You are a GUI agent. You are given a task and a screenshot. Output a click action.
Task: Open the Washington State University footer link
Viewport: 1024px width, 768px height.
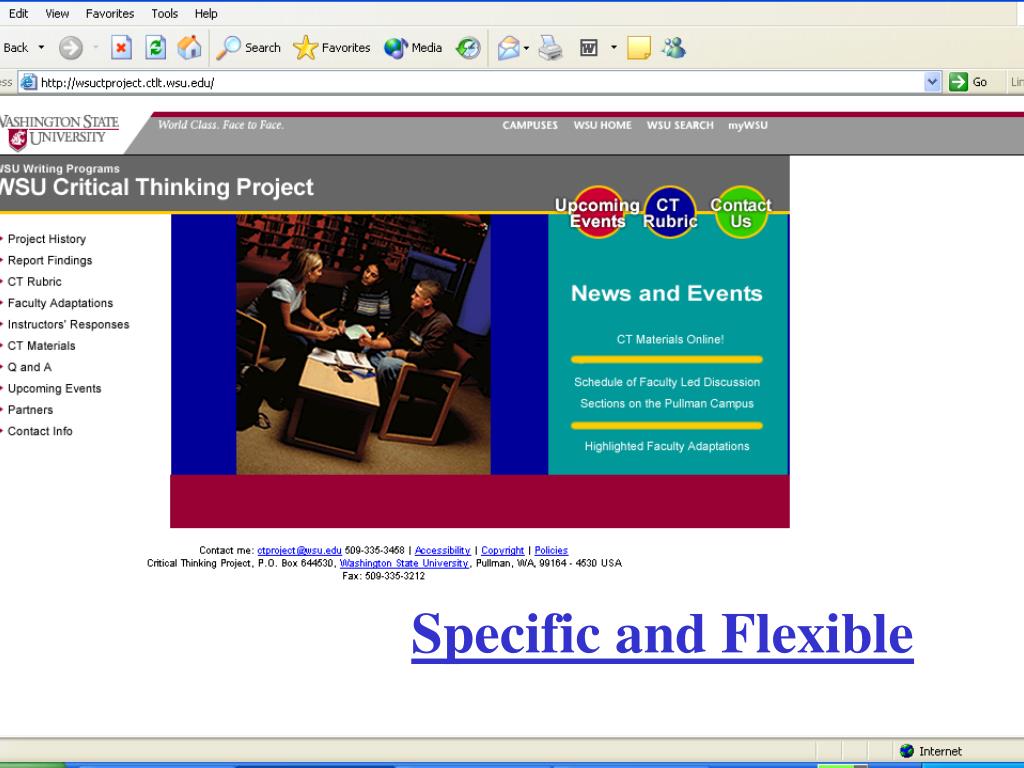(x=404, y=563)
